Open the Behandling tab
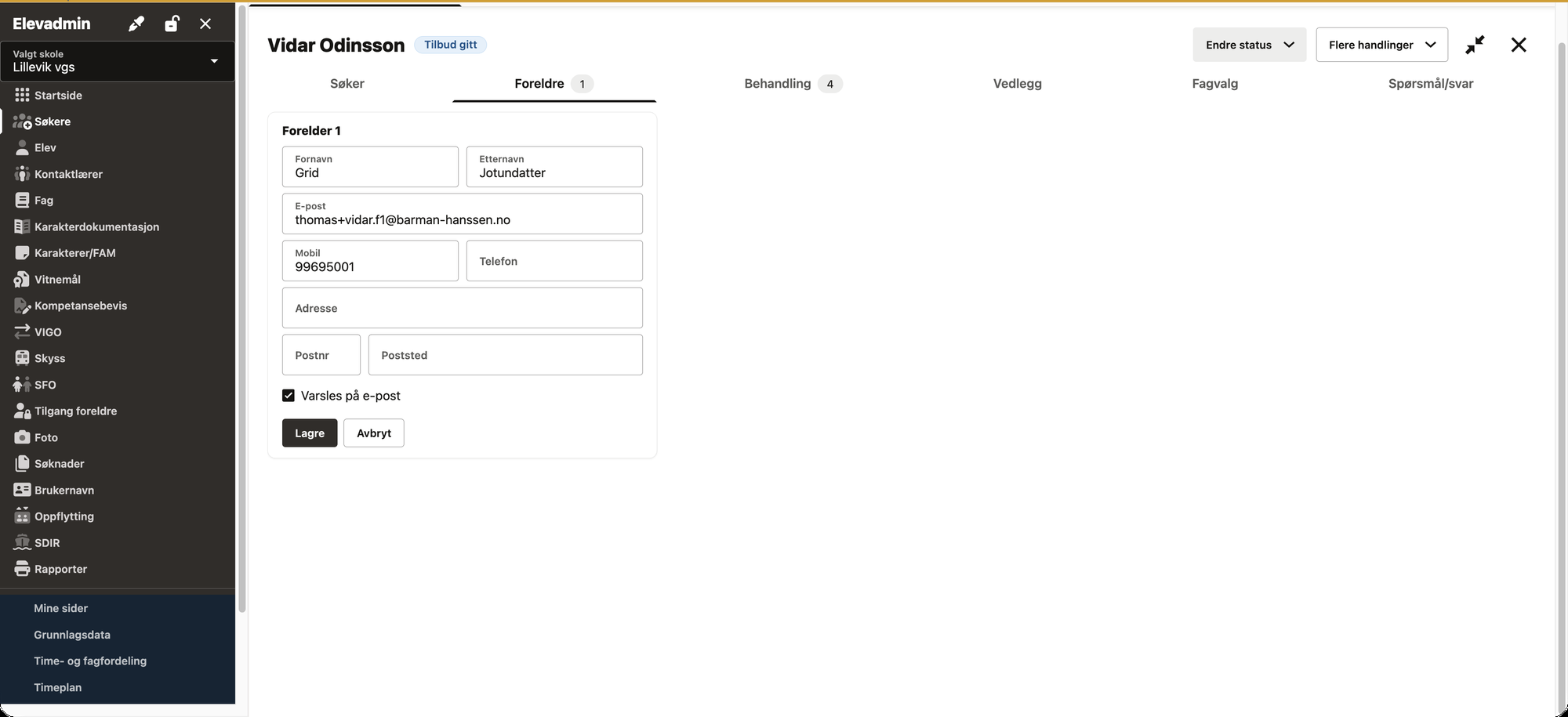 pos(793,84)
